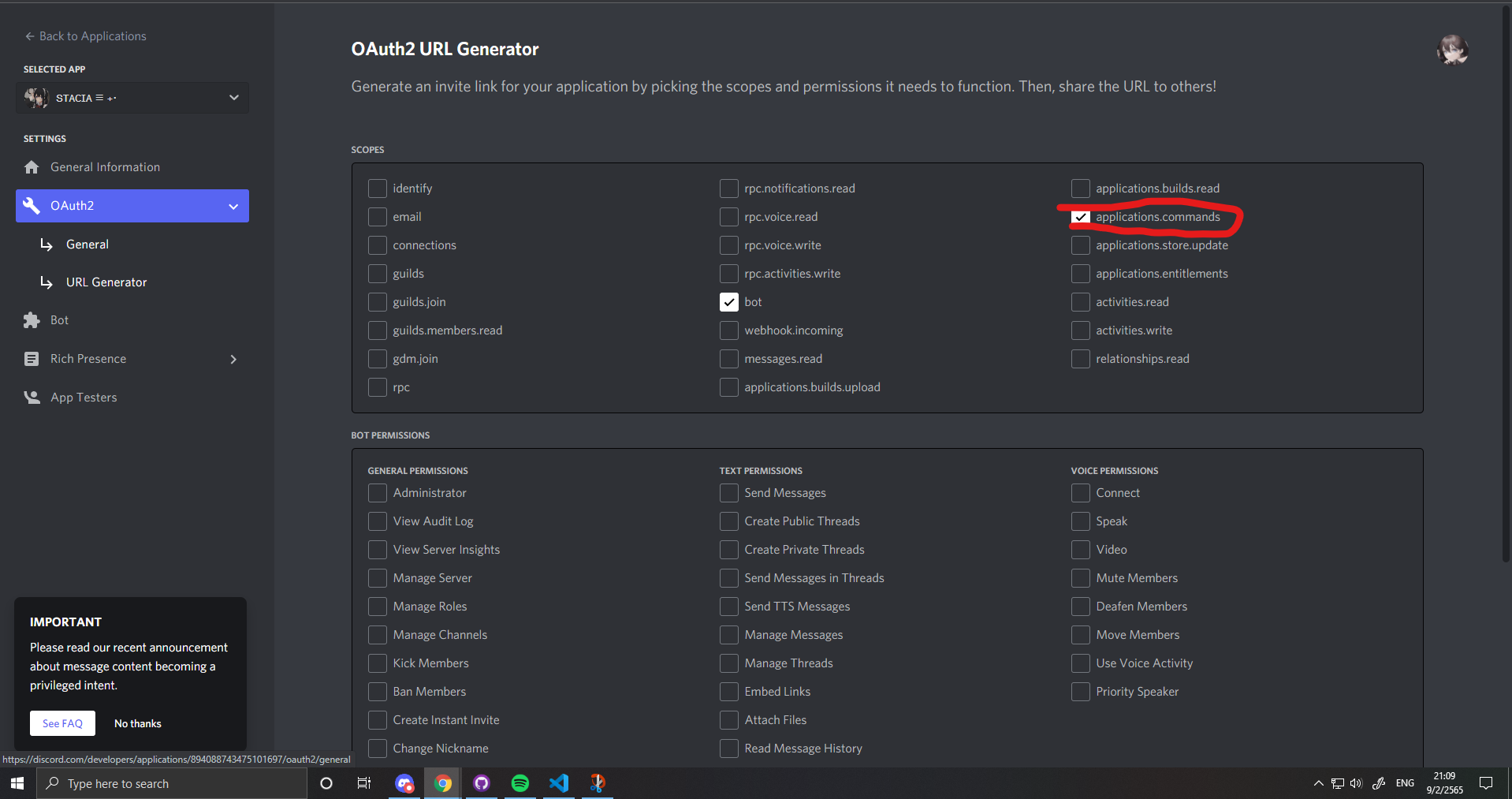This screenshot has height=799, width=1512.
Task: Uncheck the applications.commands scope
Action: click(1081, 217)
